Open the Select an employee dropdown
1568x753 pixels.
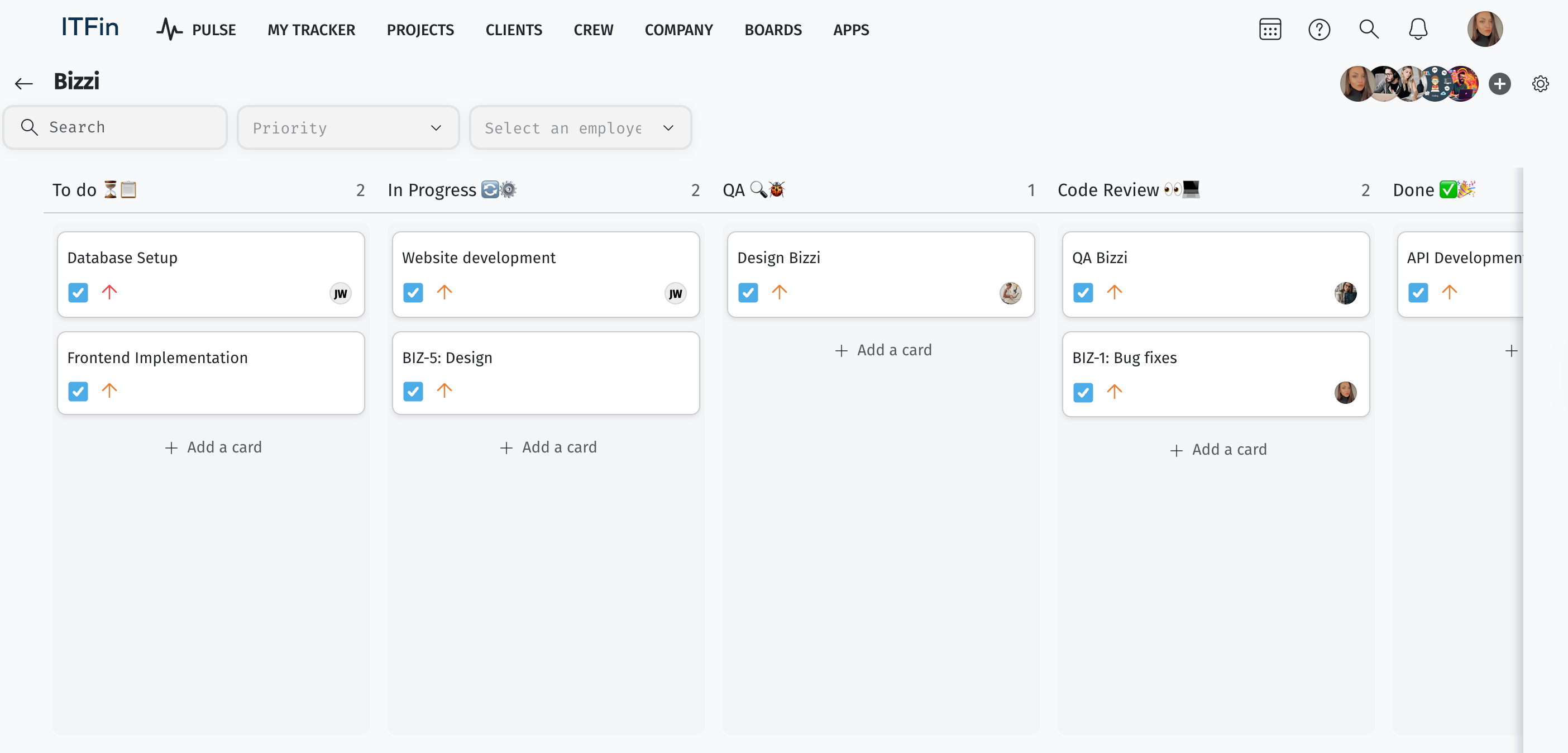(x=580, y=128)
